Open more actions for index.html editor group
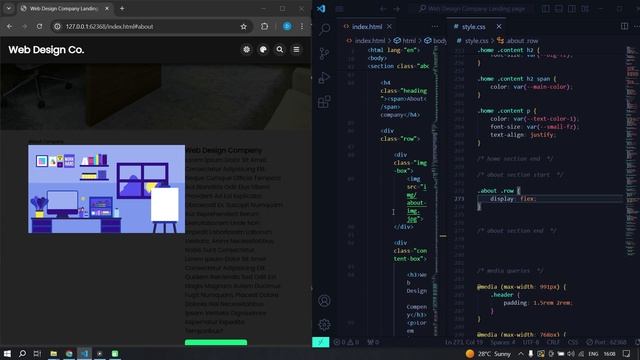640x360 pixels. pyautogui.click(x=435, y=27)
